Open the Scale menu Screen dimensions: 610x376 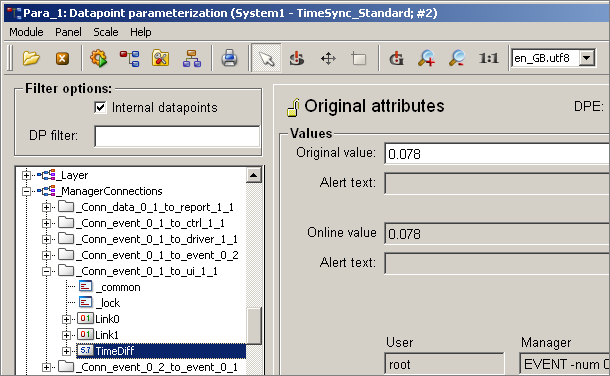[x=106, y=32]
